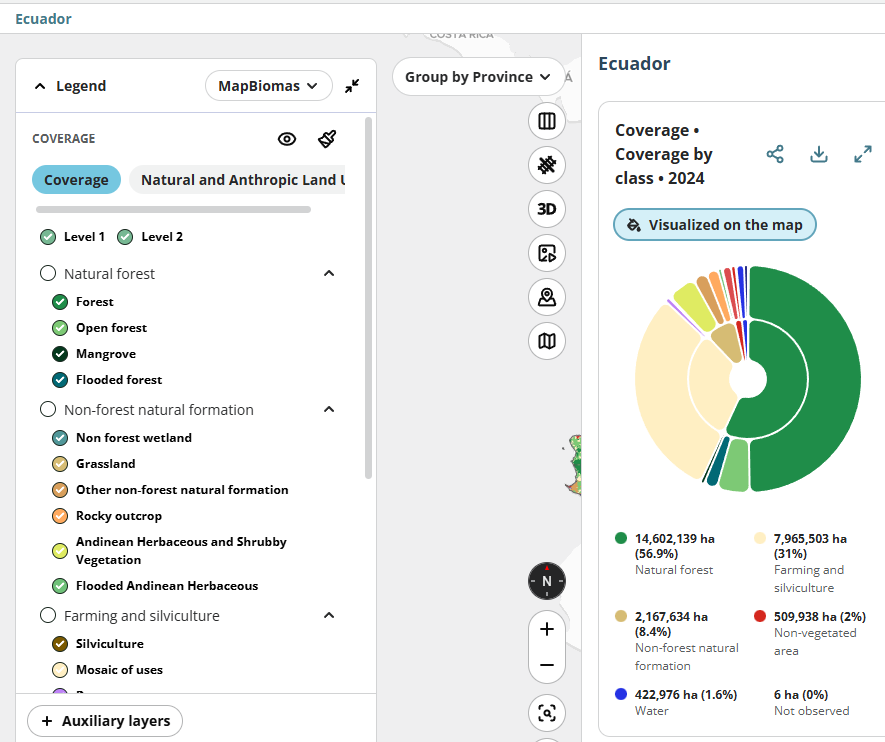Click the Visualized on the map button

[x=714, y=225]
